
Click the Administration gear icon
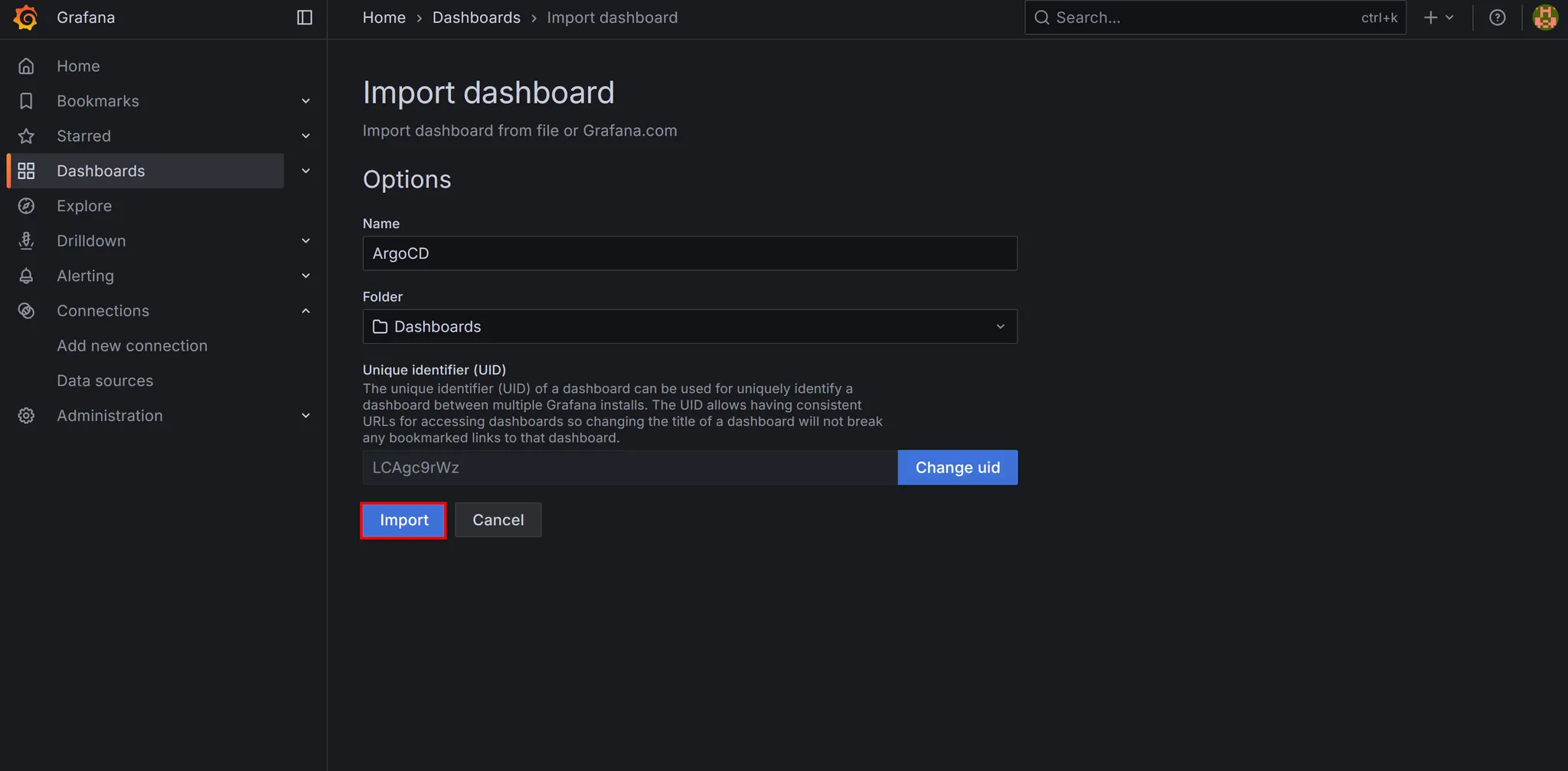coord(26,416)
